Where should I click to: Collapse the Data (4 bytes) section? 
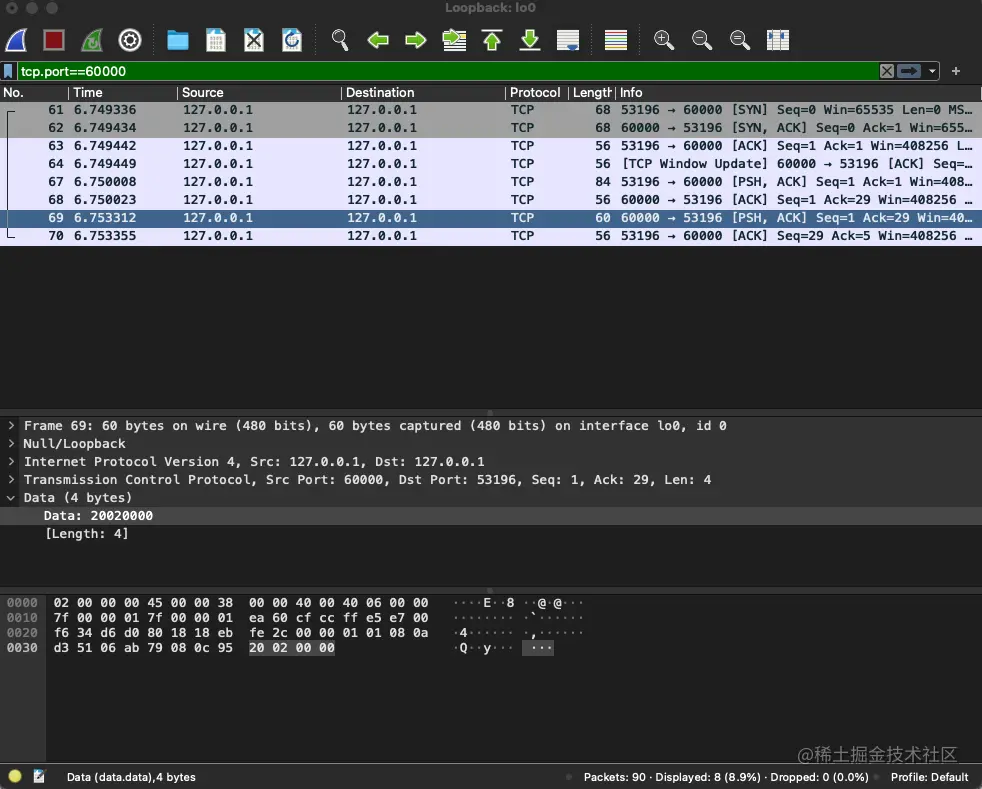(x=11, y=498)
